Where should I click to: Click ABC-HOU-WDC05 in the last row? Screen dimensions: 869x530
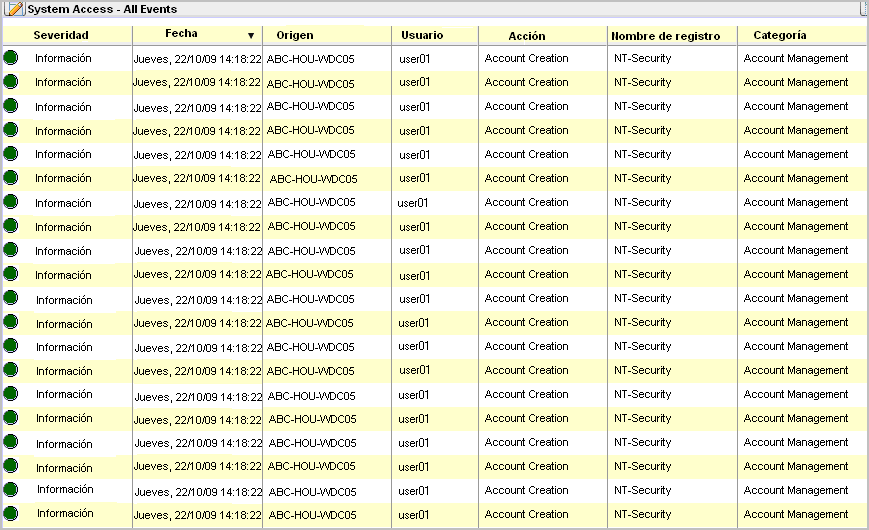coord(312,515)
